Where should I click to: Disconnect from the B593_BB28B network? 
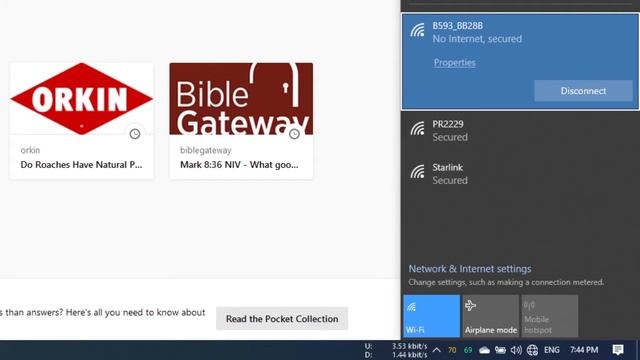(583, 91)
